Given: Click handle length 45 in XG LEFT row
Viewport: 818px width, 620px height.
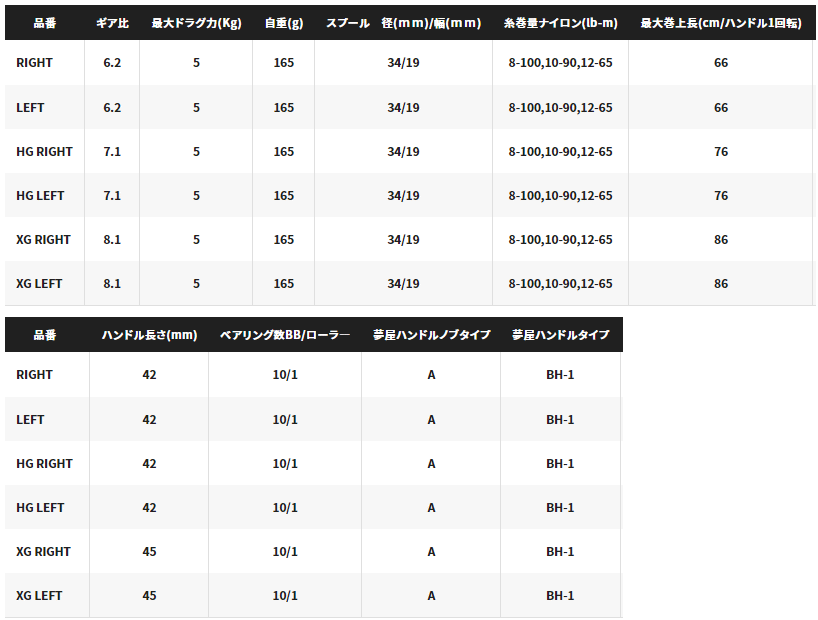Looking at the screenshot, I should [x=149, y=595].
